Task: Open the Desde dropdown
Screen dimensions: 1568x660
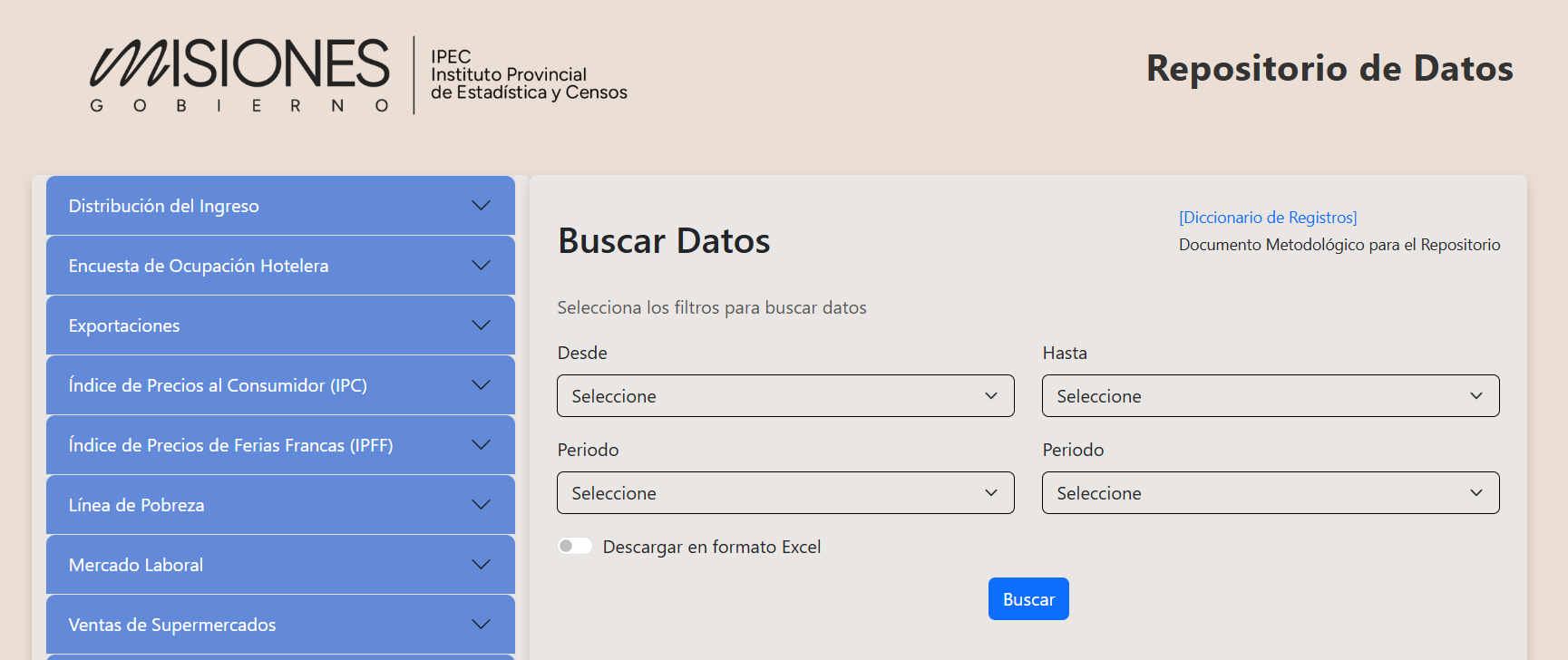Action: pos(785,396)
